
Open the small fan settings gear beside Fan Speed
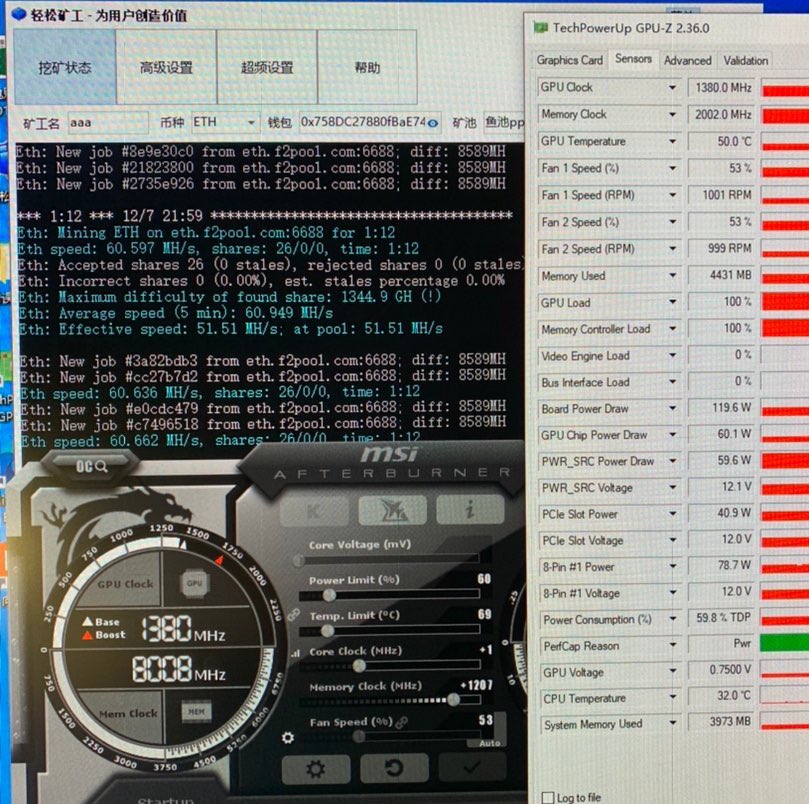coord(288,738)
